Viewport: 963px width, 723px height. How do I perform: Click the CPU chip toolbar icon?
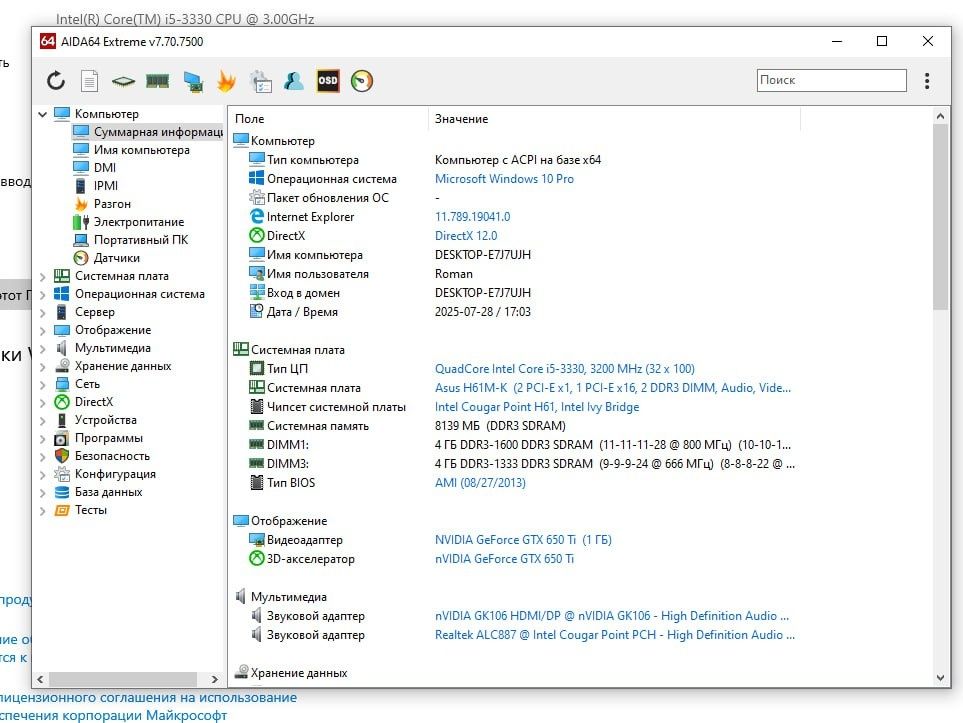point(123,80)
